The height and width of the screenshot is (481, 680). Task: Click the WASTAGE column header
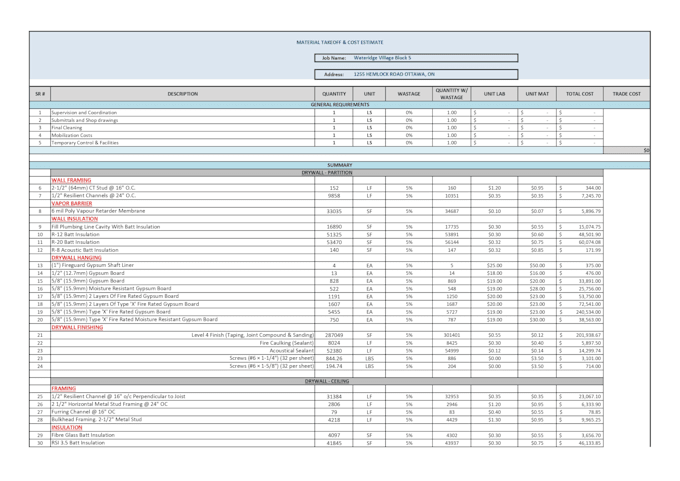point(409,94)
